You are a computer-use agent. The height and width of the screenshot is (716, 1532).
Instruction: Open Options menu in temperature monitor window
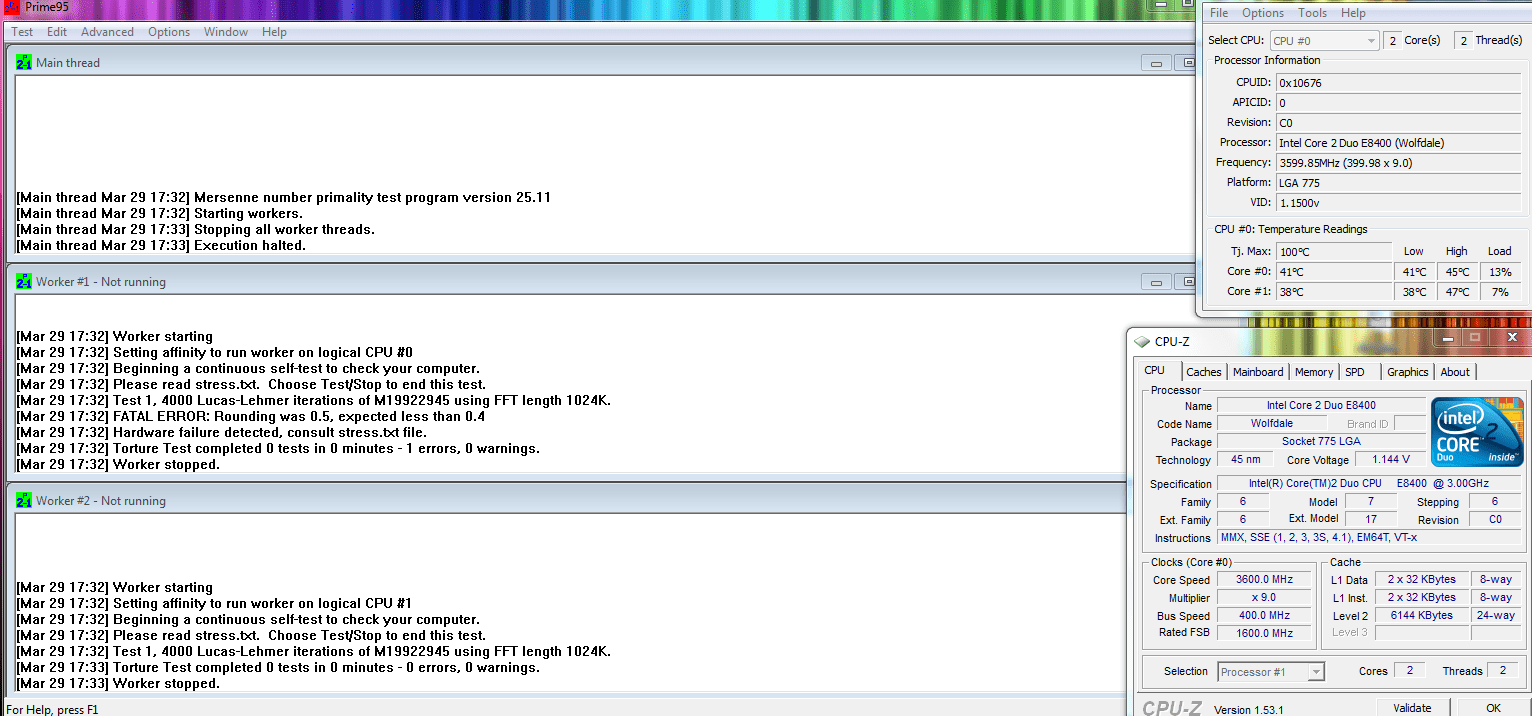[x=1263, y=13]
